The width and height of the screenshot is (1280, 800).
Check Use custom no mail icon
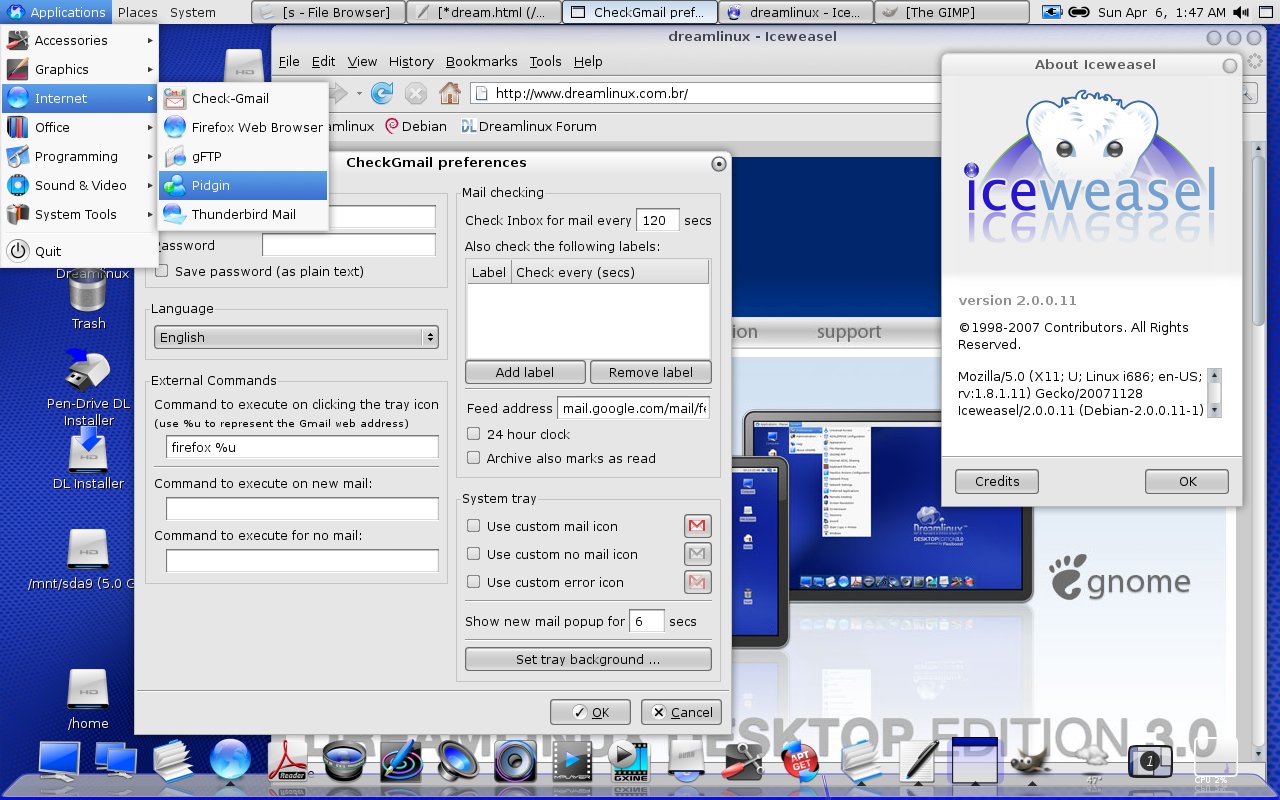pos(474,554)
